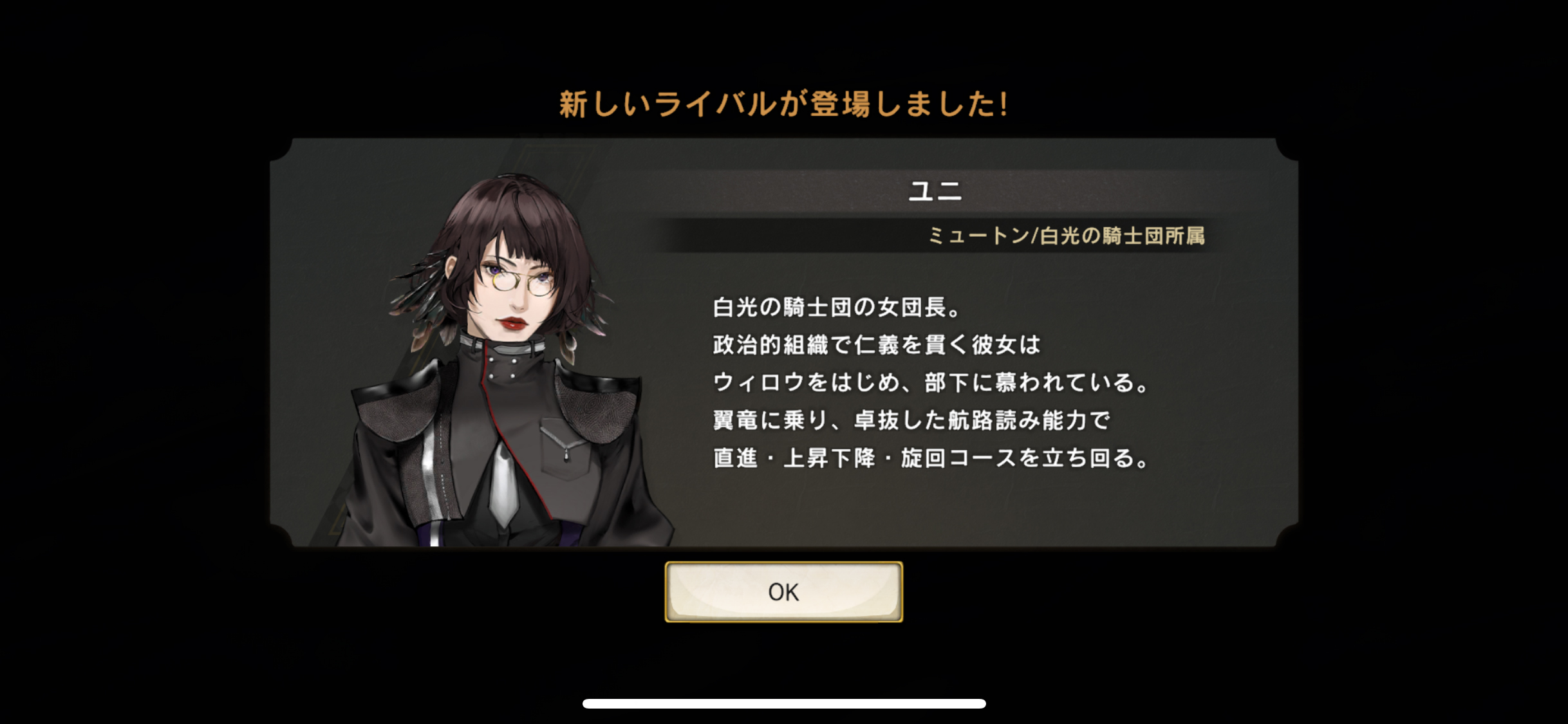The width and height of the screenshot is (1568, 724).
Task: Tap the title 新しいライバルが登場しました!
Action: [x=783, y=104]
